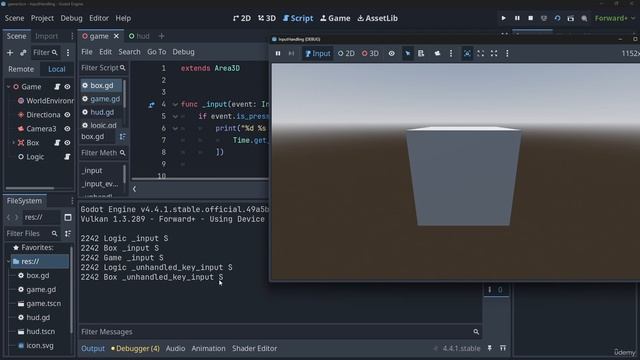
Task: Select 3D selection mode in game window
Action: tap(370, 53)
